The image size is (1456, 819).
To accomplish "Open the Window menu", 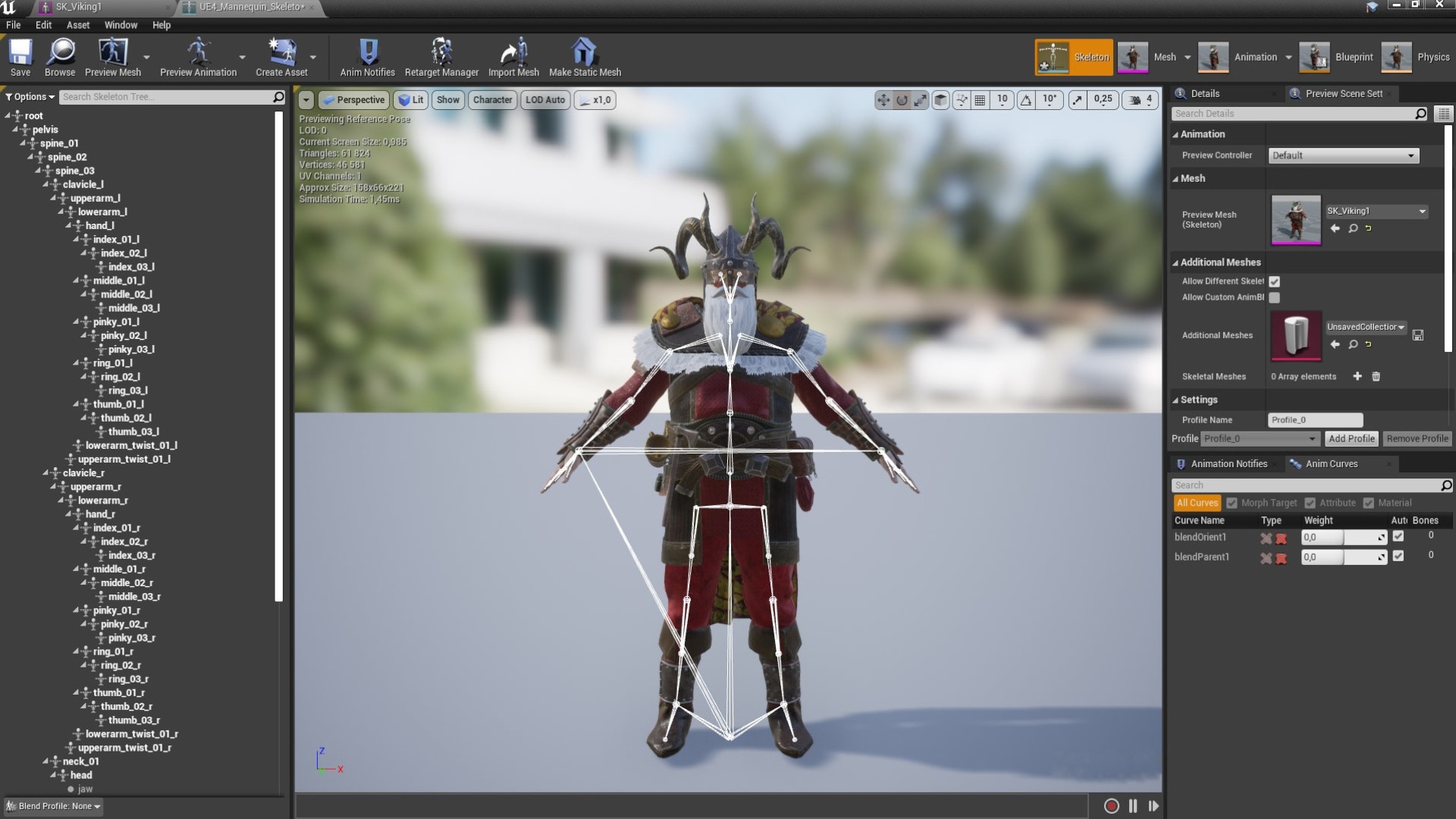I will pos(120,25).
